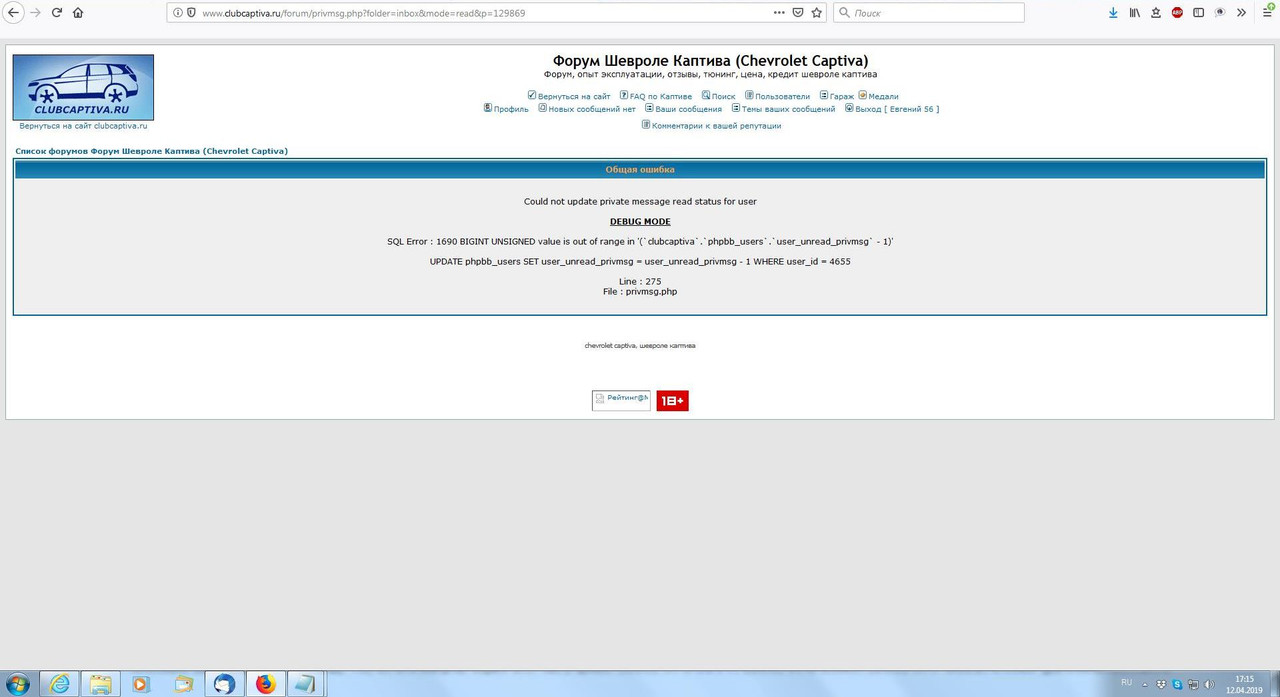The image size is (1280, 697).
Task: Click the Adblock Plus ABP icon
Action: click(x=1177, y=13)
